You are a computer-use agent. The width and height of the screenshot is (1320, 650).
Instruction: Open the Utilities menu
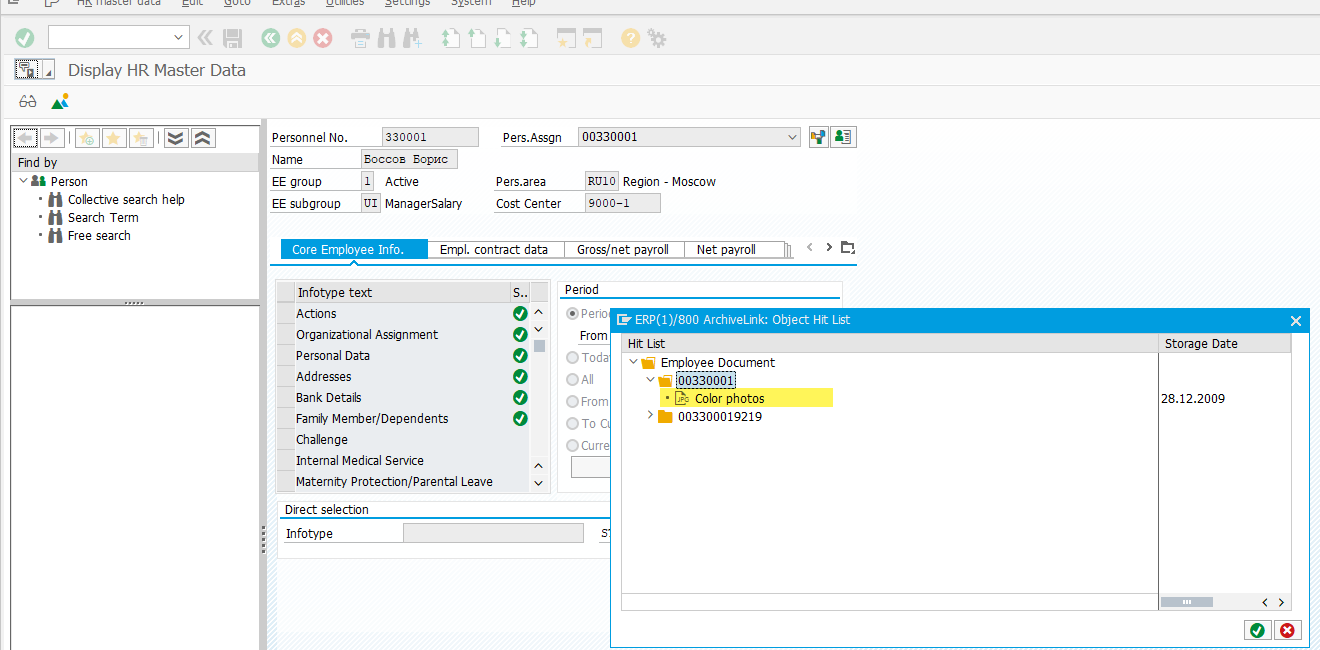point(345,3)
